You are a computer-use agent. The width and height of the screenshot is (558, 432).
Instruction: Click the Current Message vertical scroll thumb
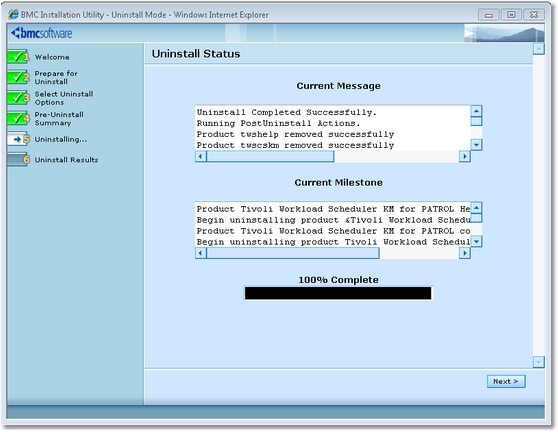click(x=476, y=121)
